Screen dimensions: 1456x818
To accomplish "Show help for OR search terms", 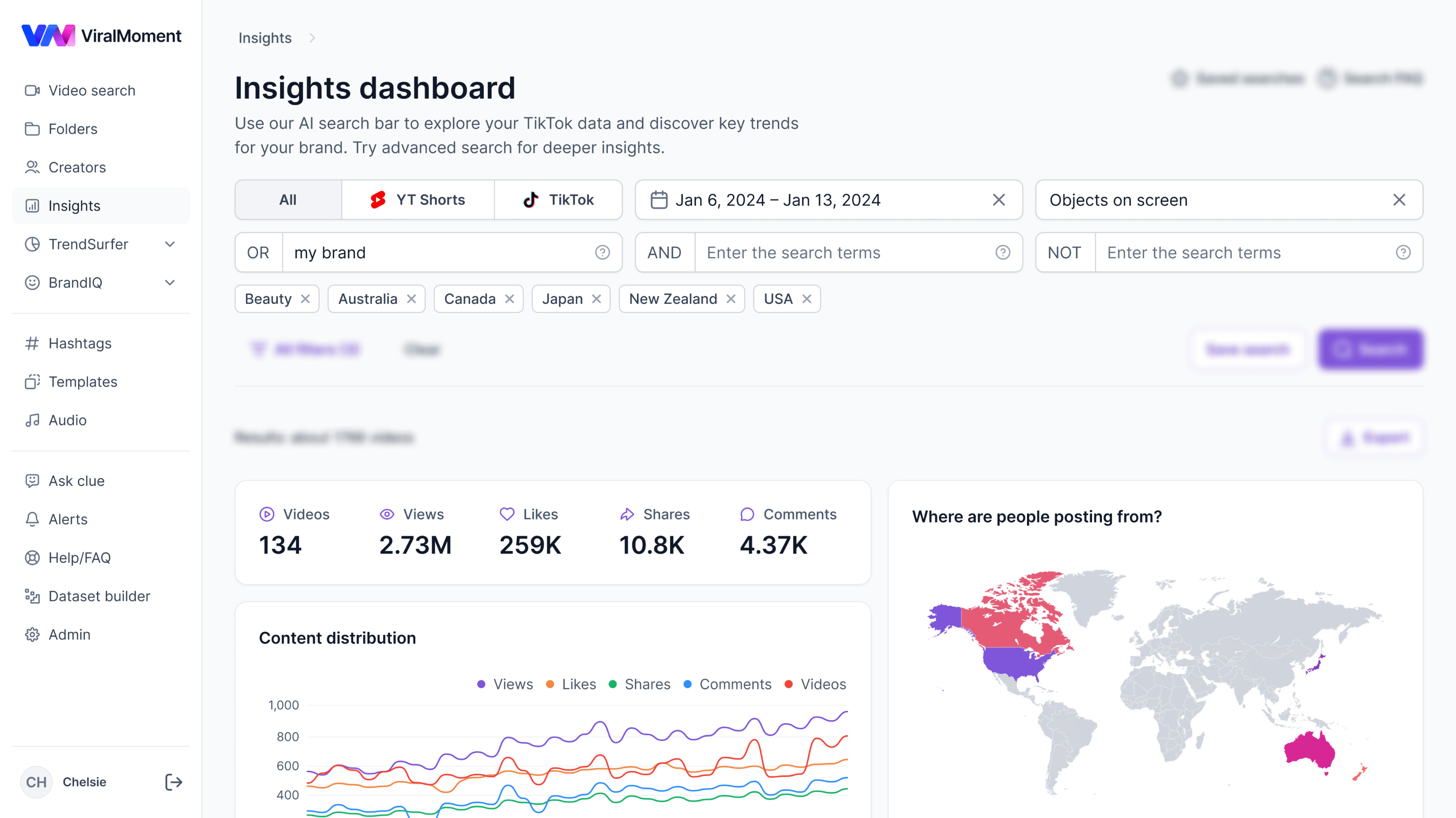I will 603,252.
